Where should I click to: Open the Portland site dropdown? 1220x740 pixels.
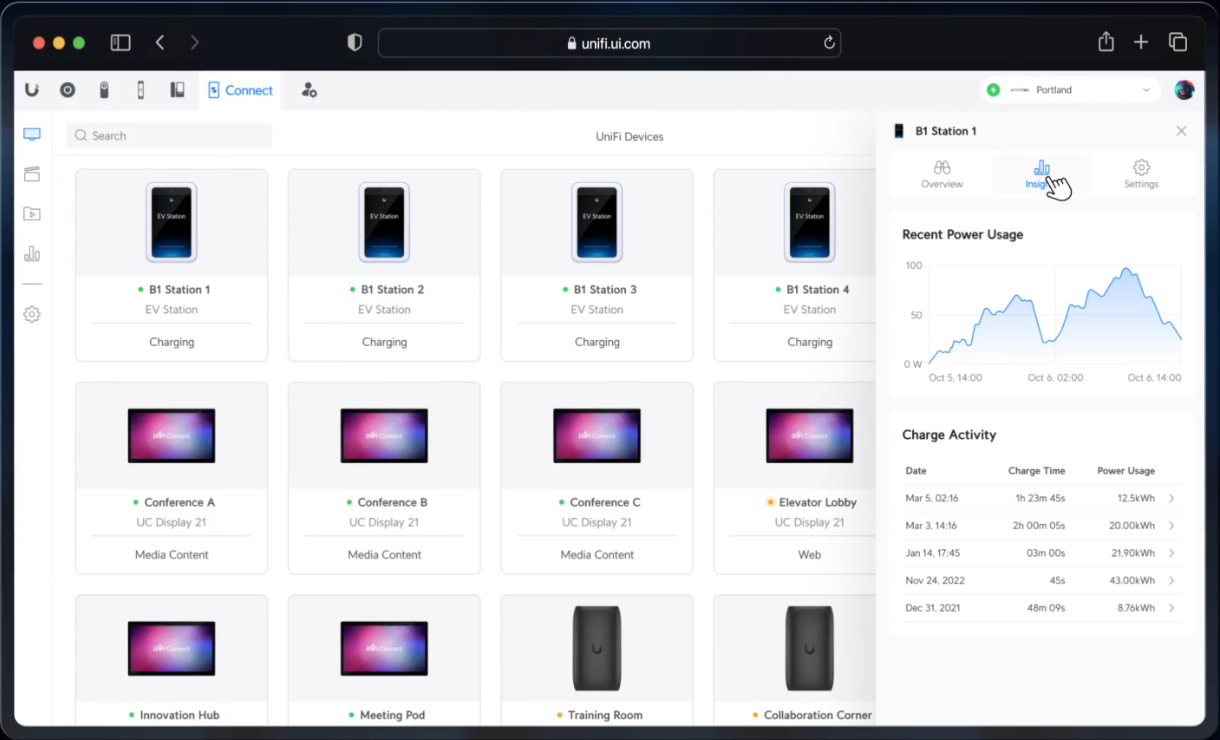[1069, 90]
